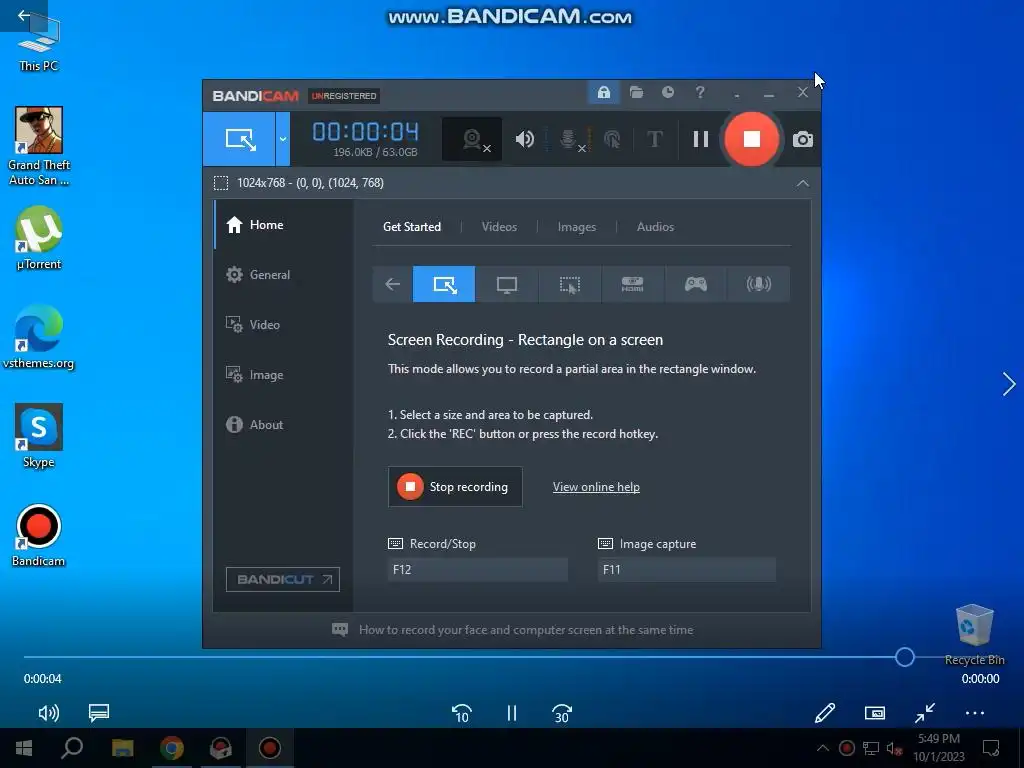This screenshot has height=768, width=1024.
Task: Toggle captions in the video player
Action: (99, 712)
